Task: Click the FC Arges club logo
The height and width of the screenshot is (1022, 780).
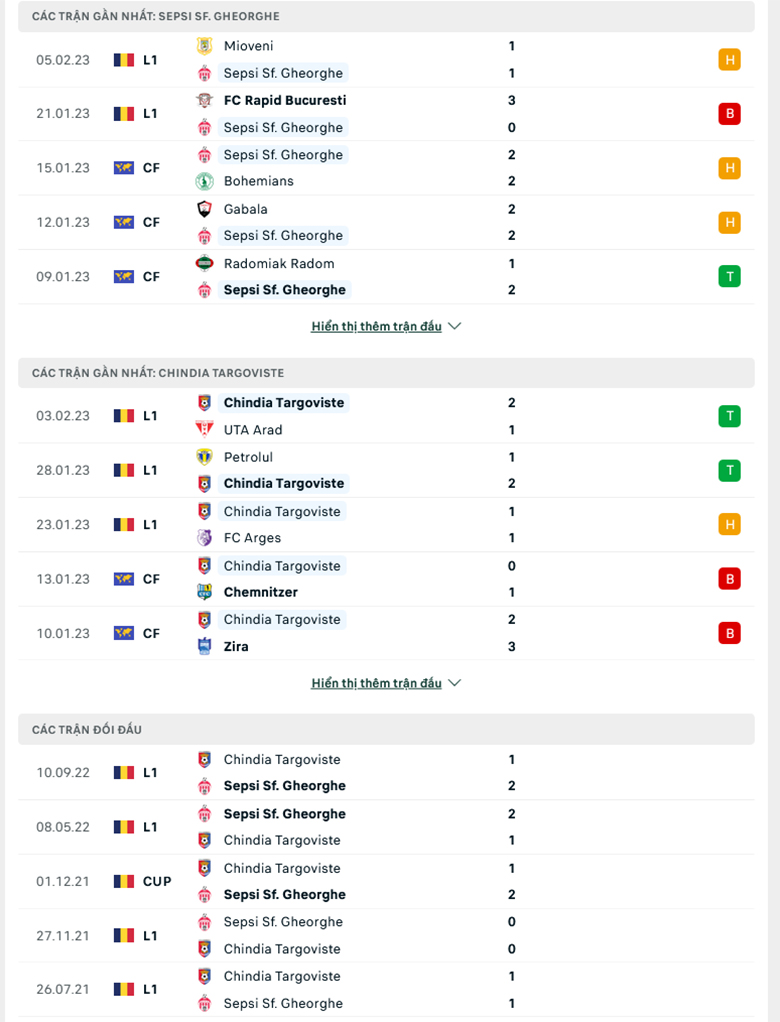Action: click(x=204, y=538)
